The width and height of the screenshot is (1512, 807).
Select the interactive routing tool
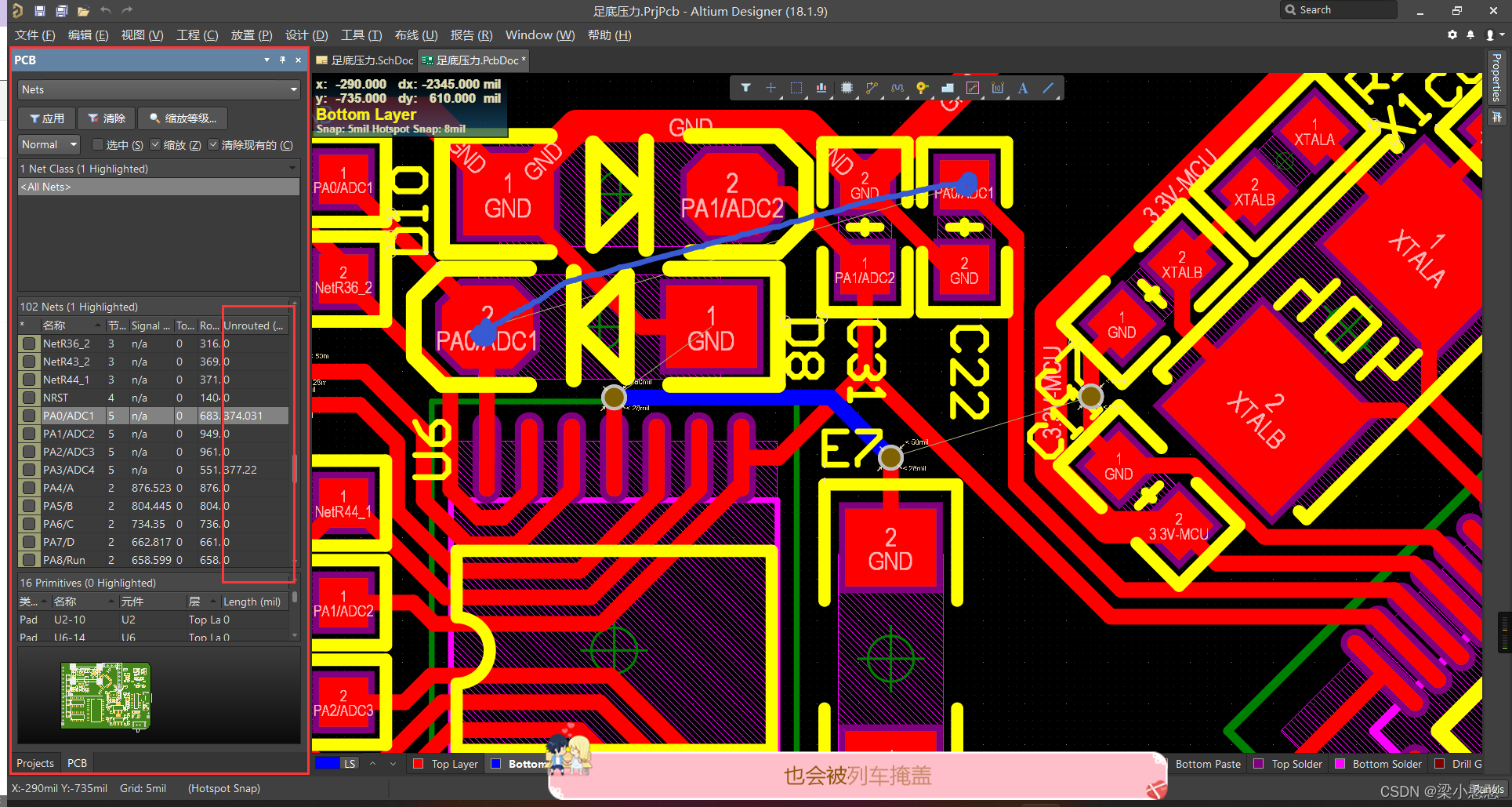(872, 89)
